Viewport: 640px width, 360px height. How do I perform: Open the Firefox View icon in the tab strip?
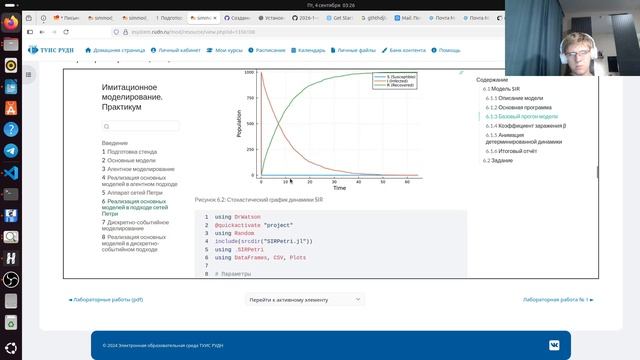click(x=29, y=18)
